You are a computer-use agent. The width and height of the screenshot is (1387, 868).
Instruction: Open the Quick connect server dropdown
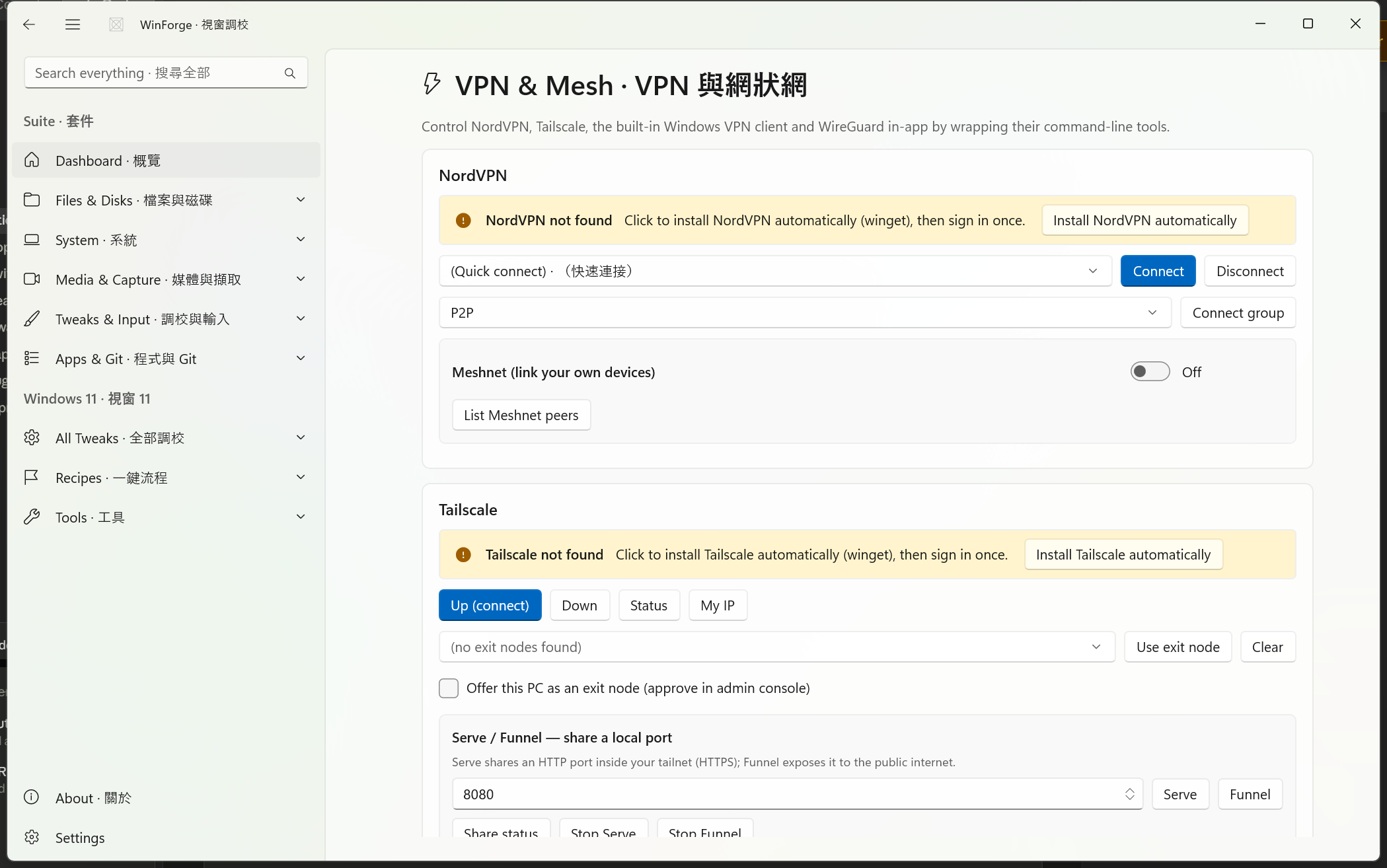776,271
